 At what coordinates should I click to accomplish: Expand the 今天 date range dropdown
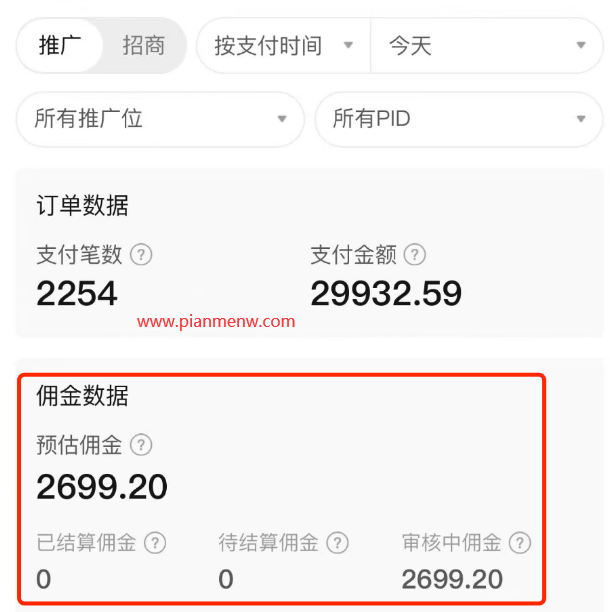click(x=487, y=46)
